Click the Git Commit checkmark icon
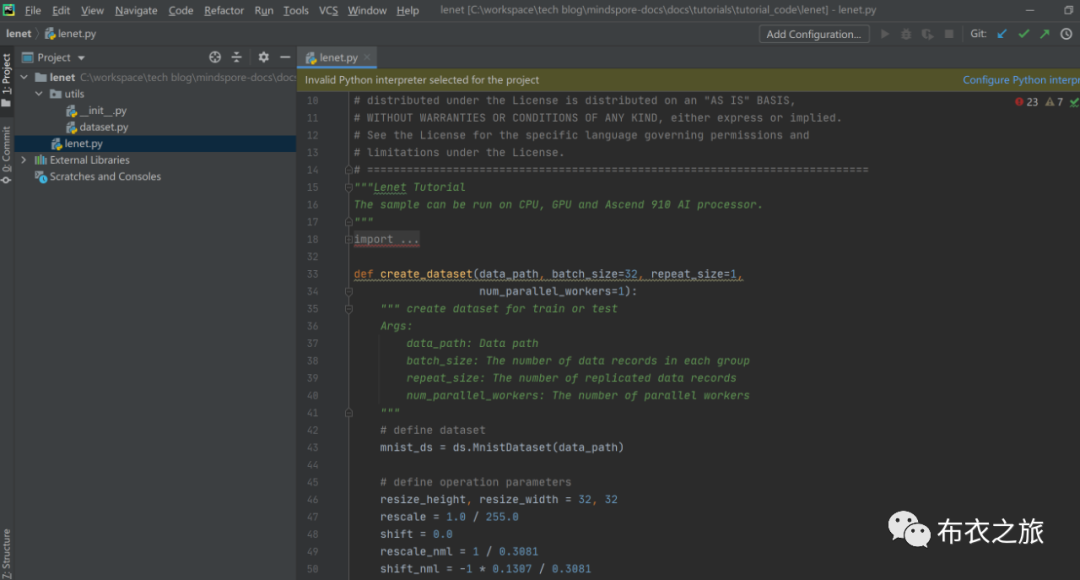Viewport: 1080px width, 580px height. (1024, 34)
